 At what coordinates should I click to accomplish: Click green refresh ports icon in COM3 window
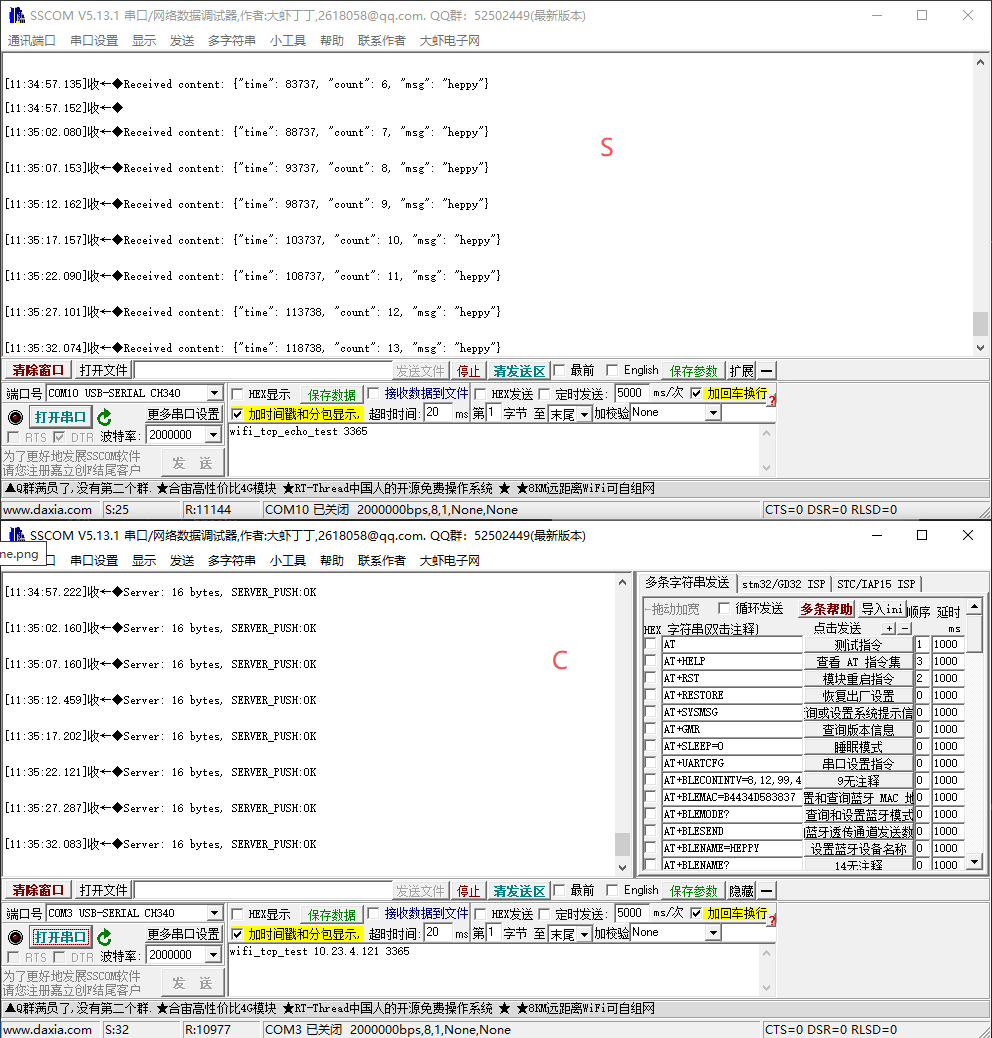104,937
